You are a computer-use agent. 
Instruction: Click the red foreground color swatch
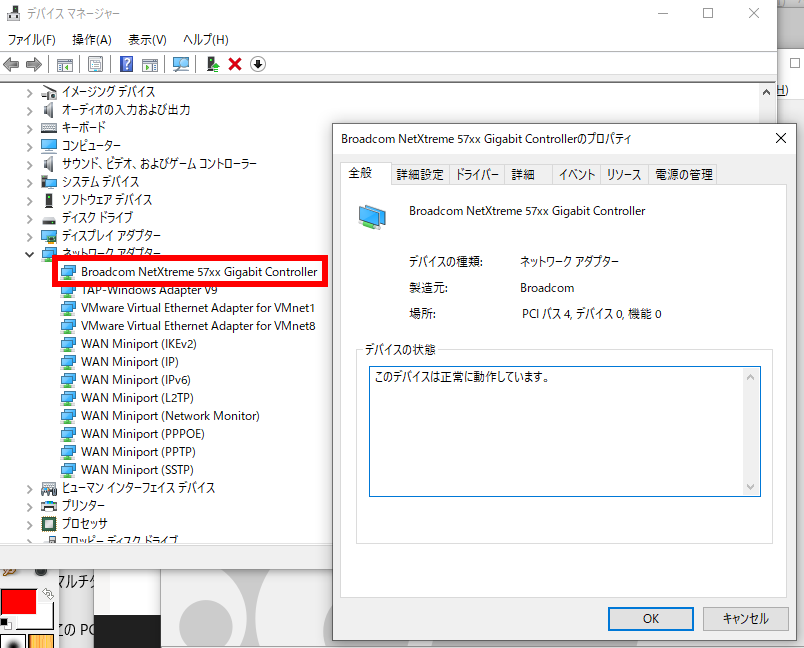pyautogui.click(x=18, y=601)
